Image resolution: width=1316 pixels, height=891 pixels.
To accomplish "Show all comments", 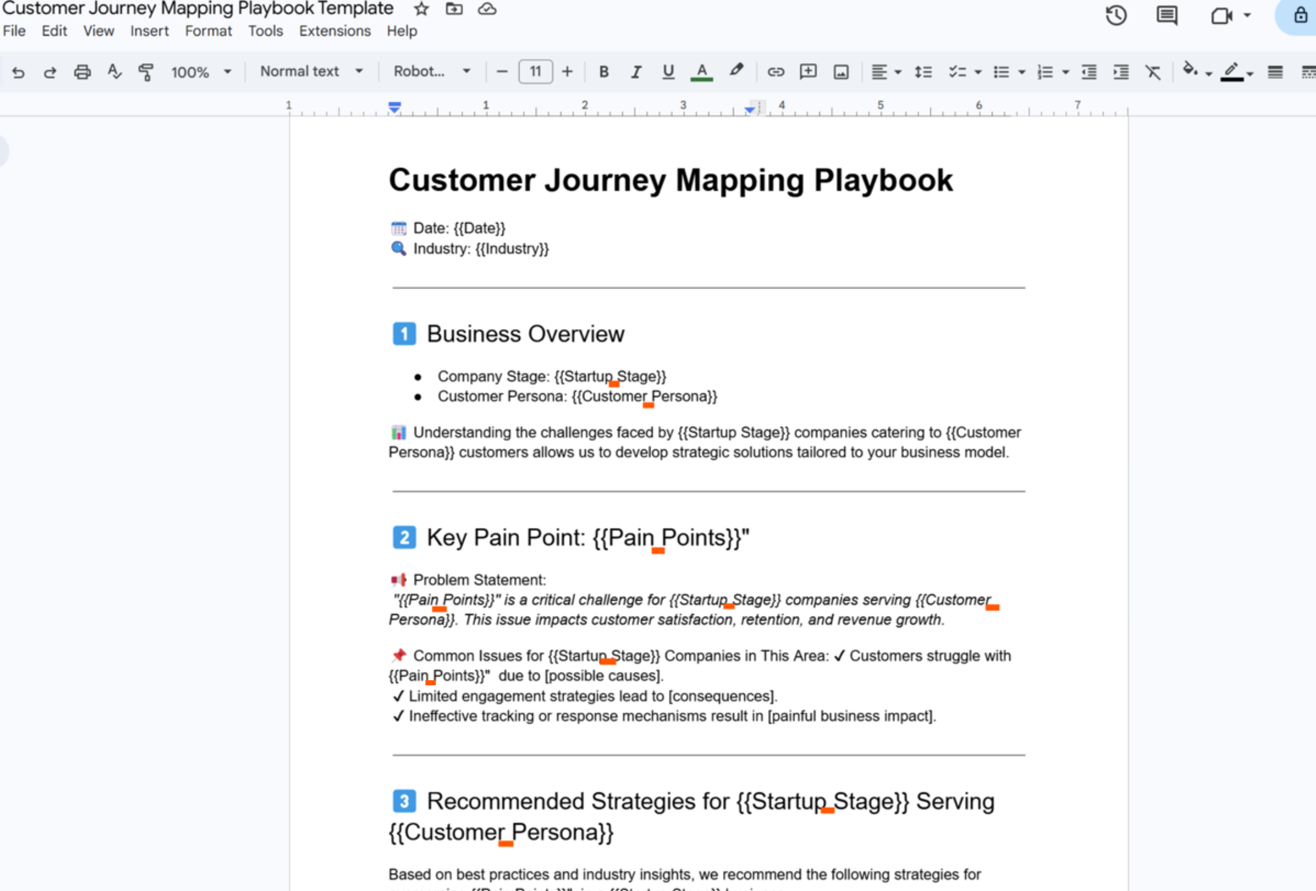I will pyautogui.click(x=1167, y=15).
